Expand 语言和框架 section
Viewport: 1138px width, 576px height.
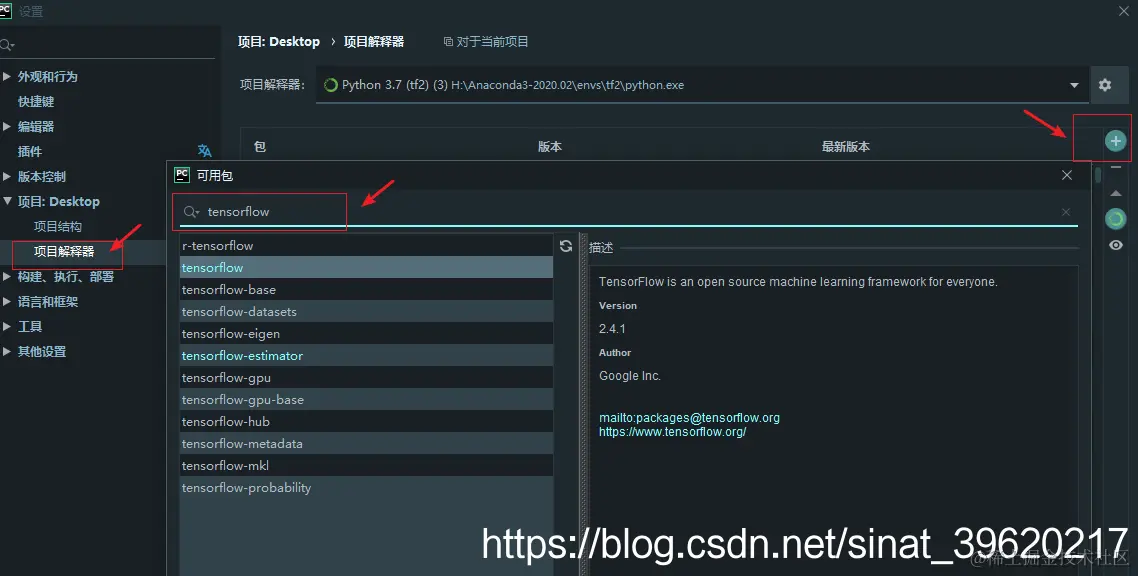(x=7, y=301)
